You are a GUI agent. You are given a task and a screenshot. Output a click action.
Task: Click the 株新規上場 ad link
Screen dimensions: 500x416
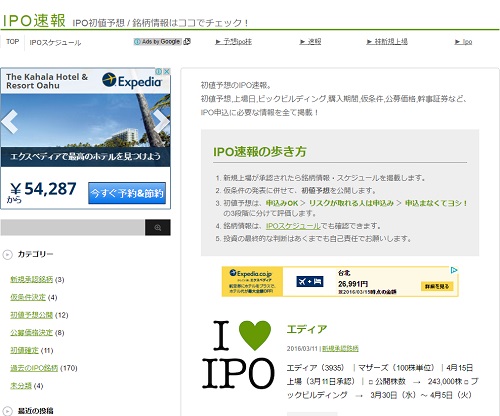tap(387, 42)
